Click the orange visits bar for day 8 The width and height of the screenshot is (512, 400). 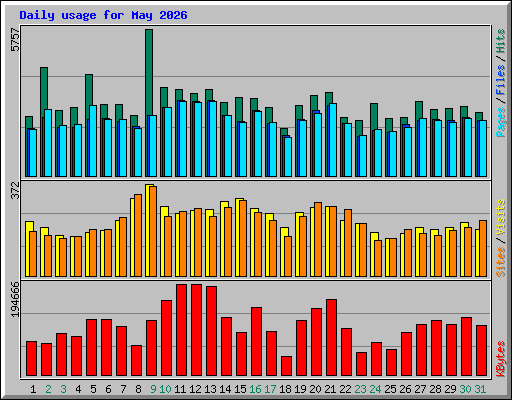pyautogui.click(x=138, y=235)
